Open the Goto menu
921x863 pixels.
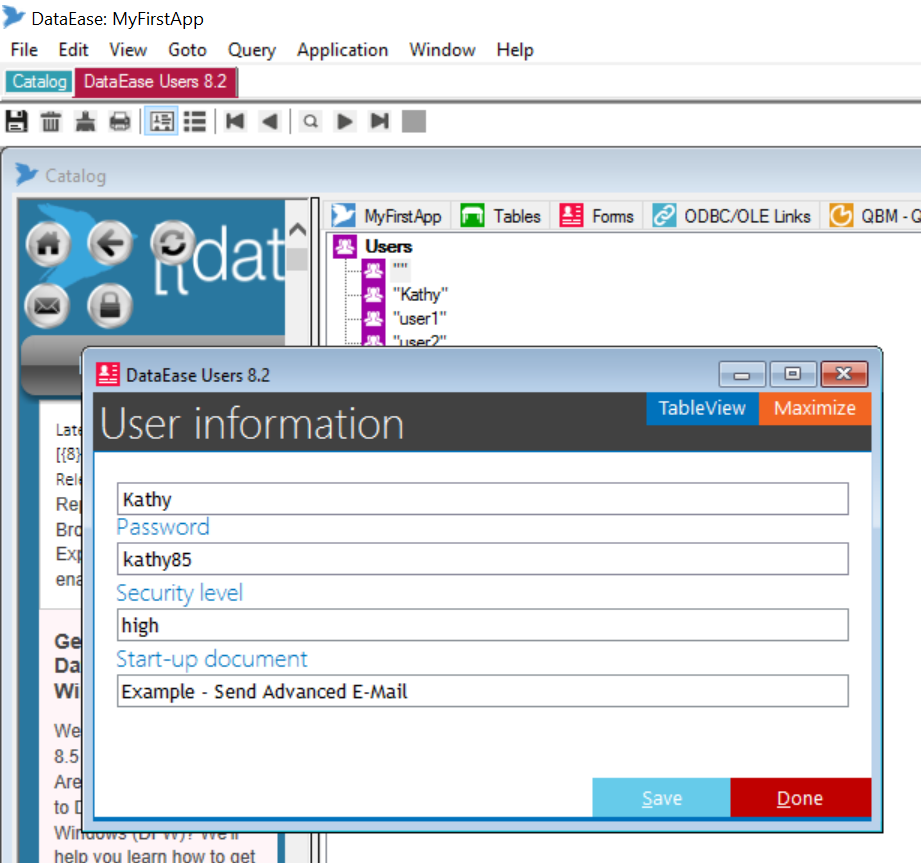187,50
